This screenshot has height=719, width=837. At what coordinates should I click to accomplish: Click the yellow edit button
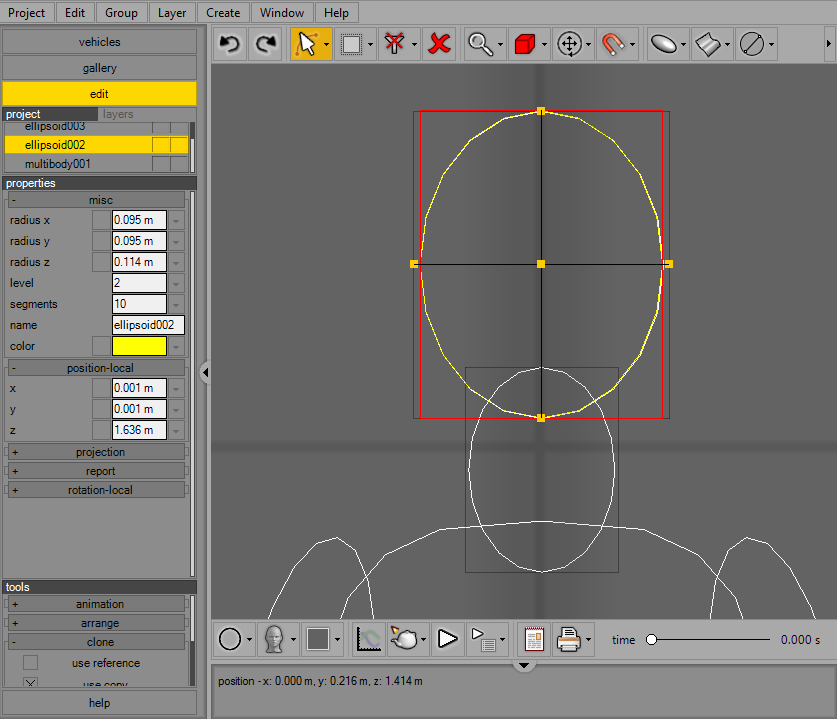(99, 94)
